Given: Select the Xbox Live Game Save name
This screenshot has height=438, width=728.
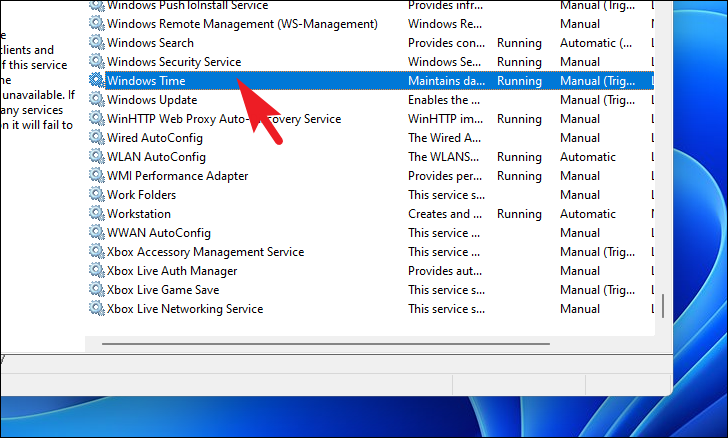Looking at the screenshot, I should 163,290.
